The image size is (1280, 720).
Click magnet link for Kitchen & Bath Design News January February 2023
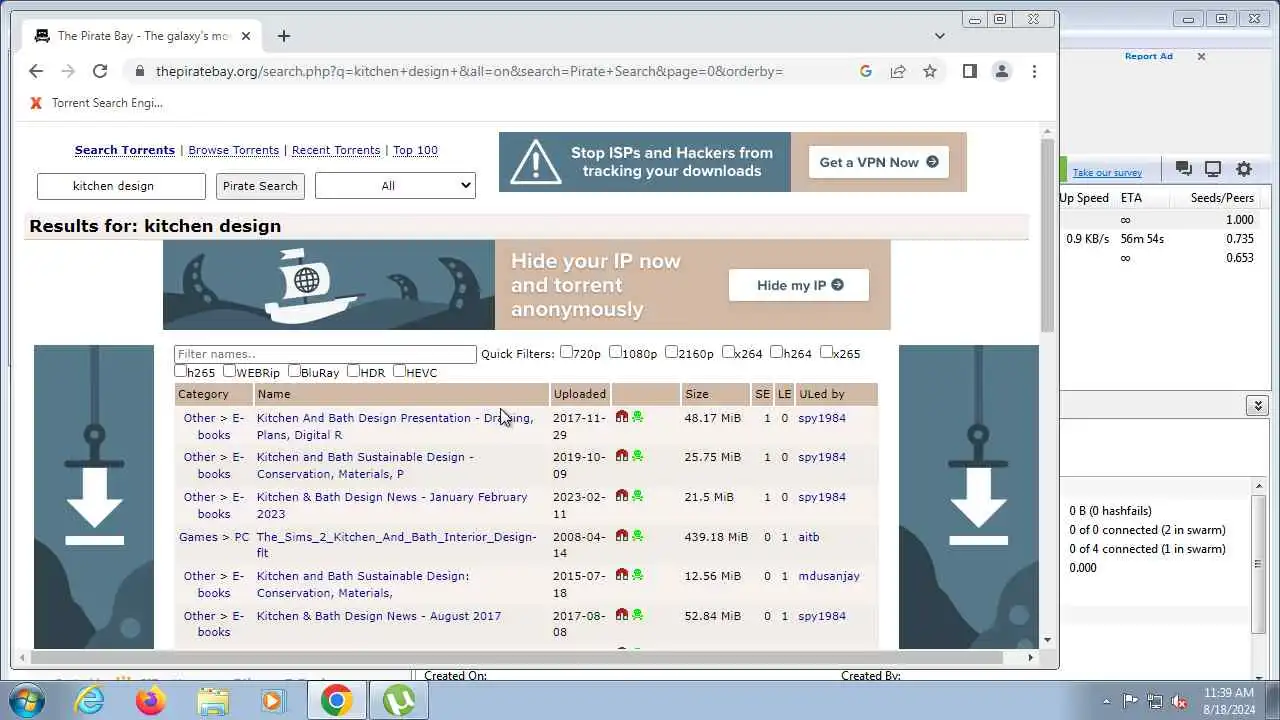622,496
